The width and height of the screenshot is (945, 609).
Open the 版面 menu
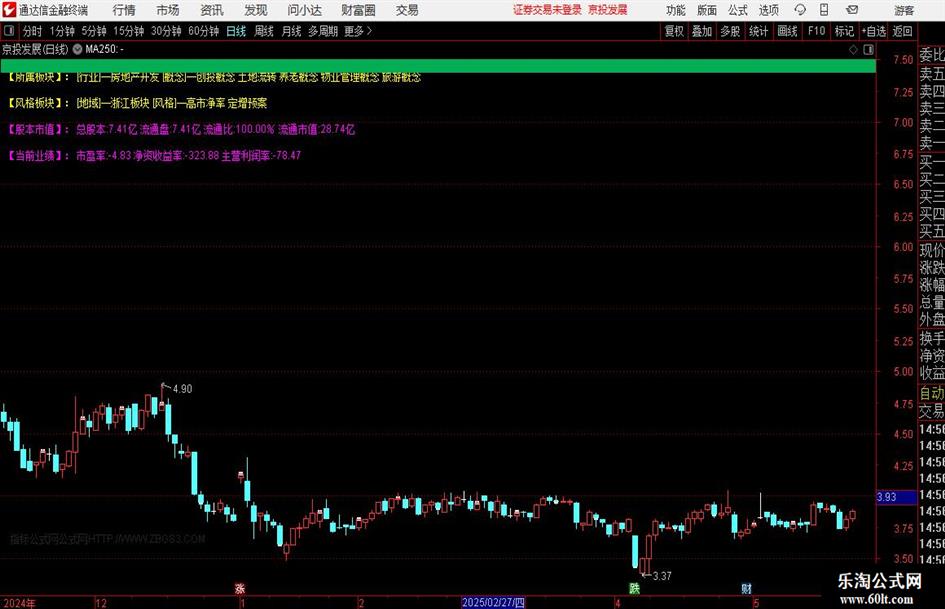706,10
